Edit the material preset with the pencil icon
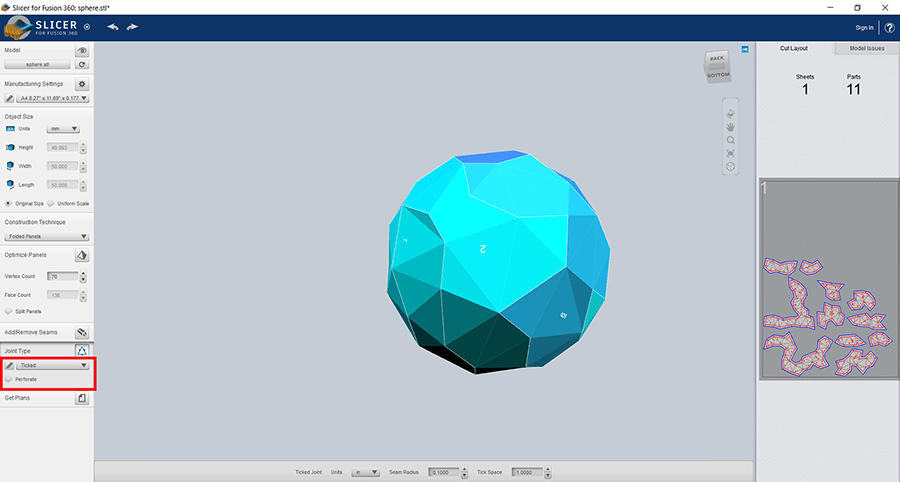Image resolution: width=900 pixels, height=482 pixels. 9,98
